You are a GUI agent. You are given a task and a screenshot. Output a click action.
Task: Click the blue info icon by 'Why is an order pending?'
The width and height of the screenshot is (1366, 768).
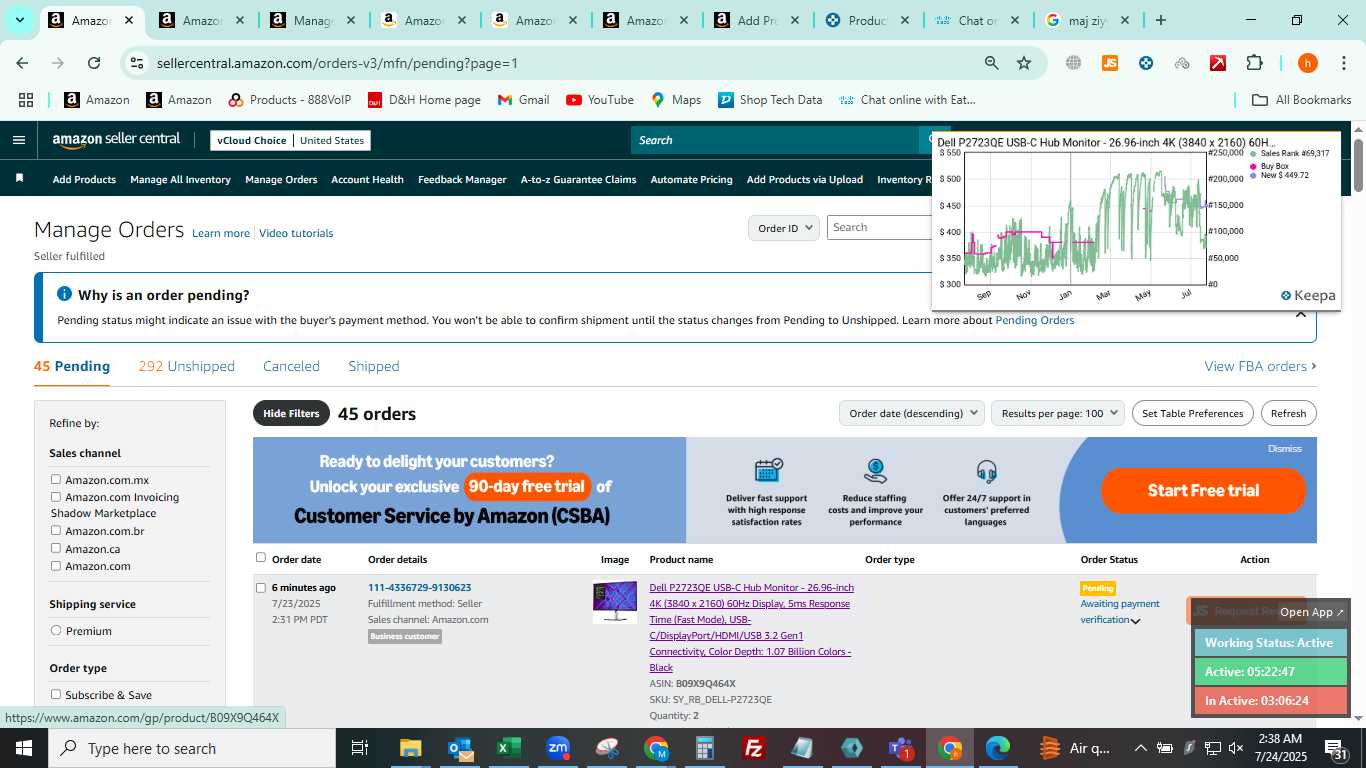coord(64,294)
